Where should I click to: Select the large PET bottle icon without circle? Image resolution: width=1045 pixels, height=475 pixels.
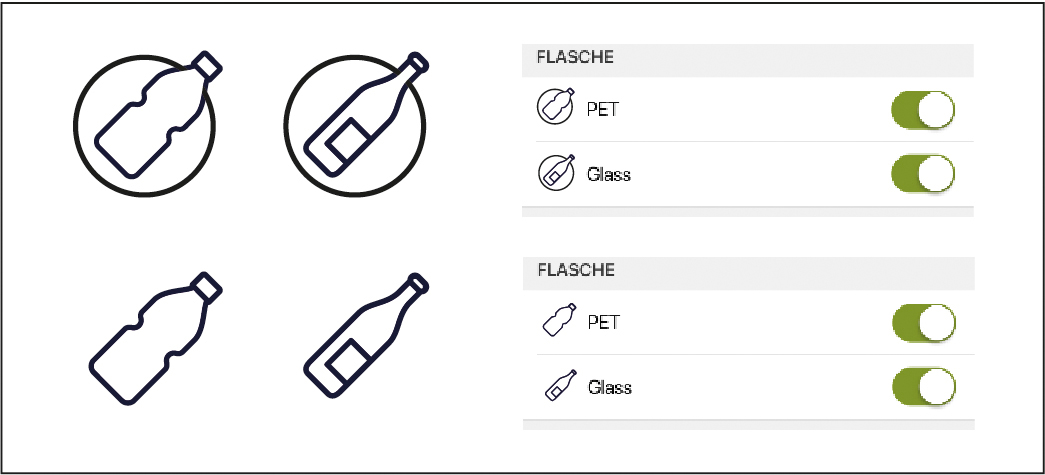click(x=155, y=338)
